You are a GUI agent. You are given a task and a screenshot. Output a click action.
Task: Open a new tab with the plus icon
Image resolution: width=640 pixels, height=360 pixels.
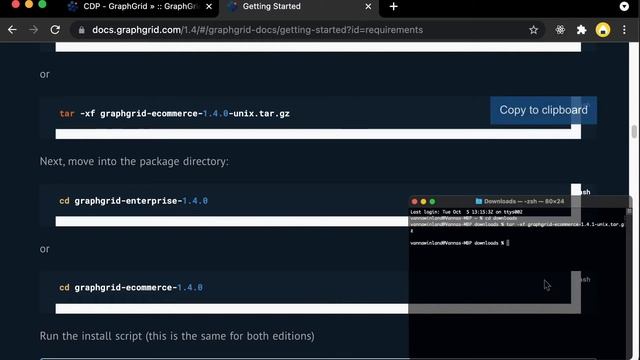tap(393, 7)
